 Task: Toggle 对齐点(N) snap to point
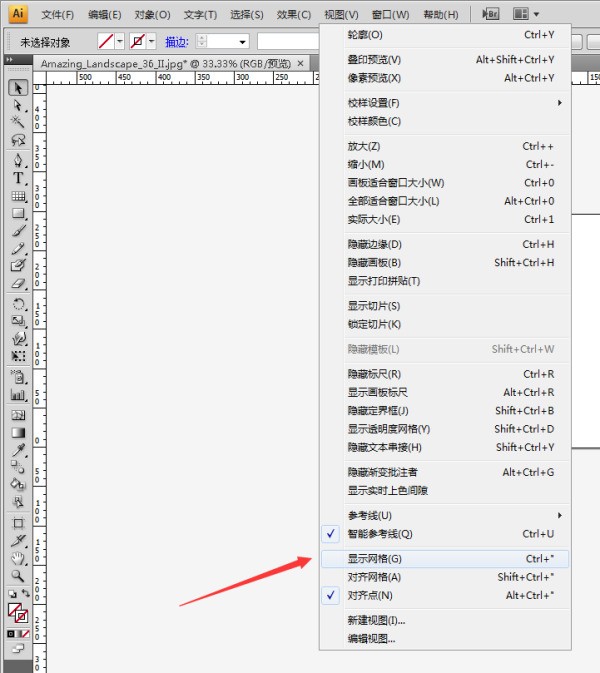pyautogui.click(x=445, y=595)
